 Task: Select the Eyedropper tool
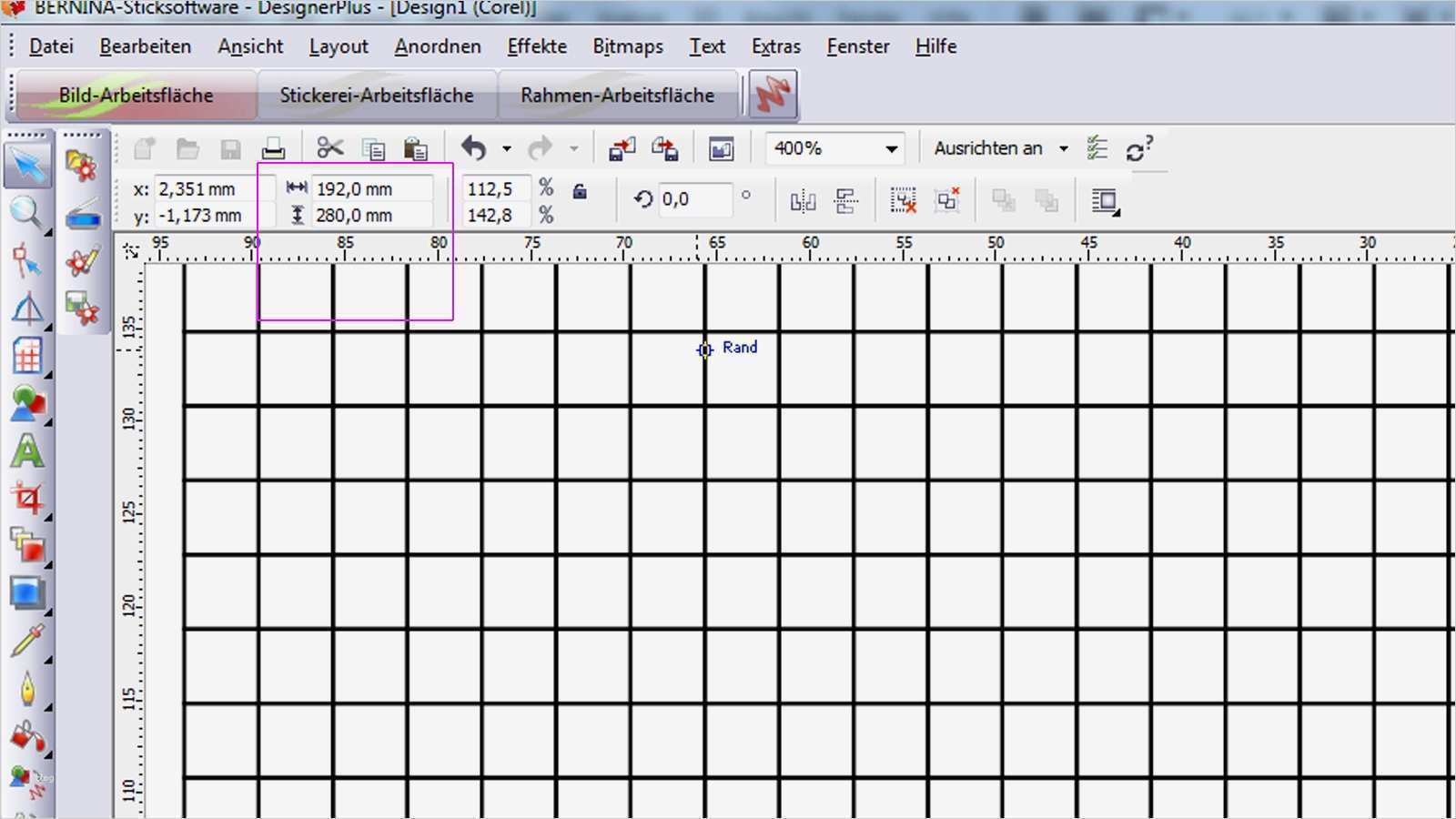[x=27, y=641]
